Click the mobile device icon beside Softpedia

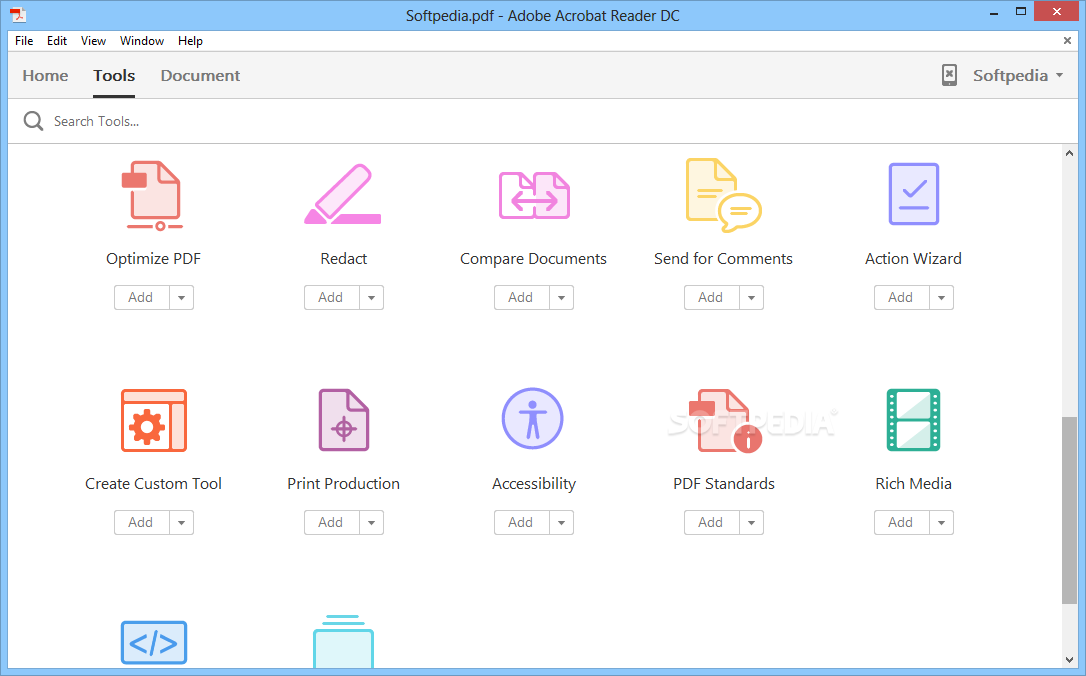[949, 75]
